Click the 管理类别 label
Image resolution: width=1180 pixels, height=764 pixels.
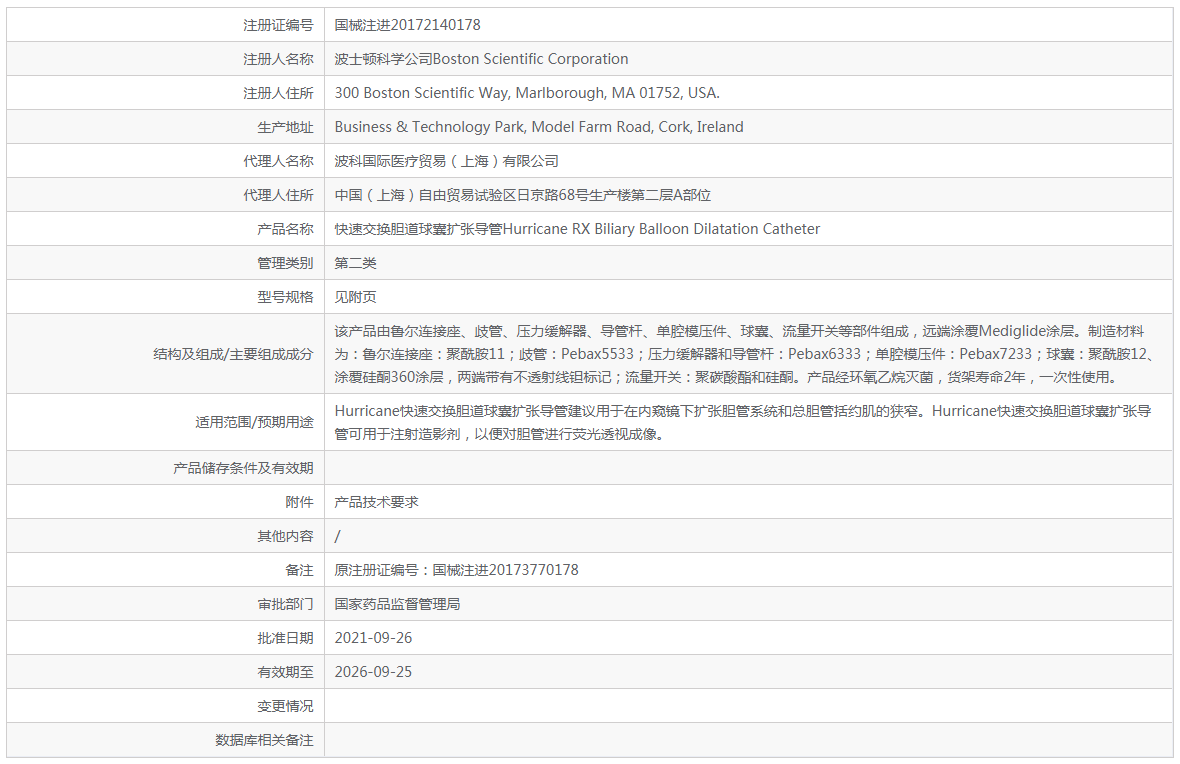pyautogui.click(x=285, y=263)
